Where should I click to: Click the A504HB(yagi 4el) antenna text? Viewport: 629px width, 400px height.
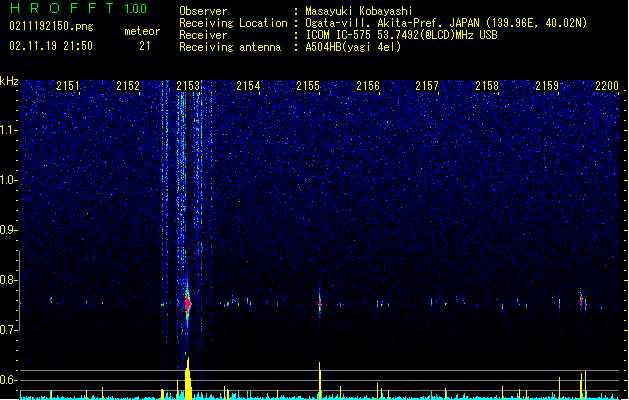(x=353, y=47)
